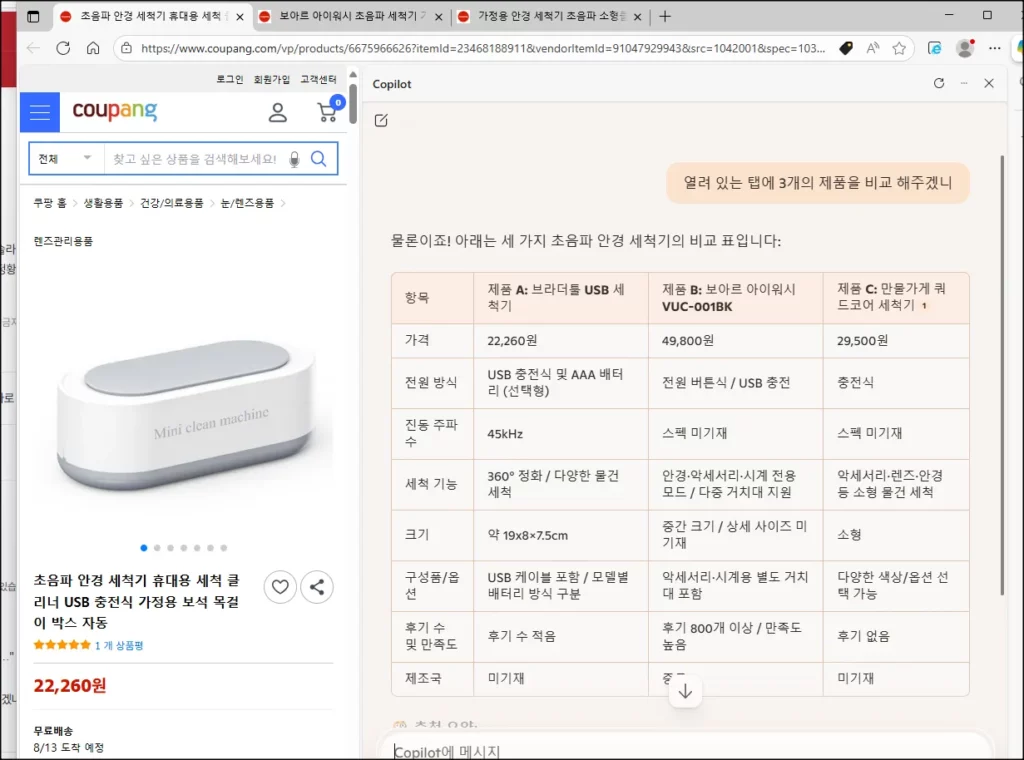Viewport: 1024px width, 760px height.
Task: Open a new browser tab
Action: pyautogui.click(x=665, y=16)
